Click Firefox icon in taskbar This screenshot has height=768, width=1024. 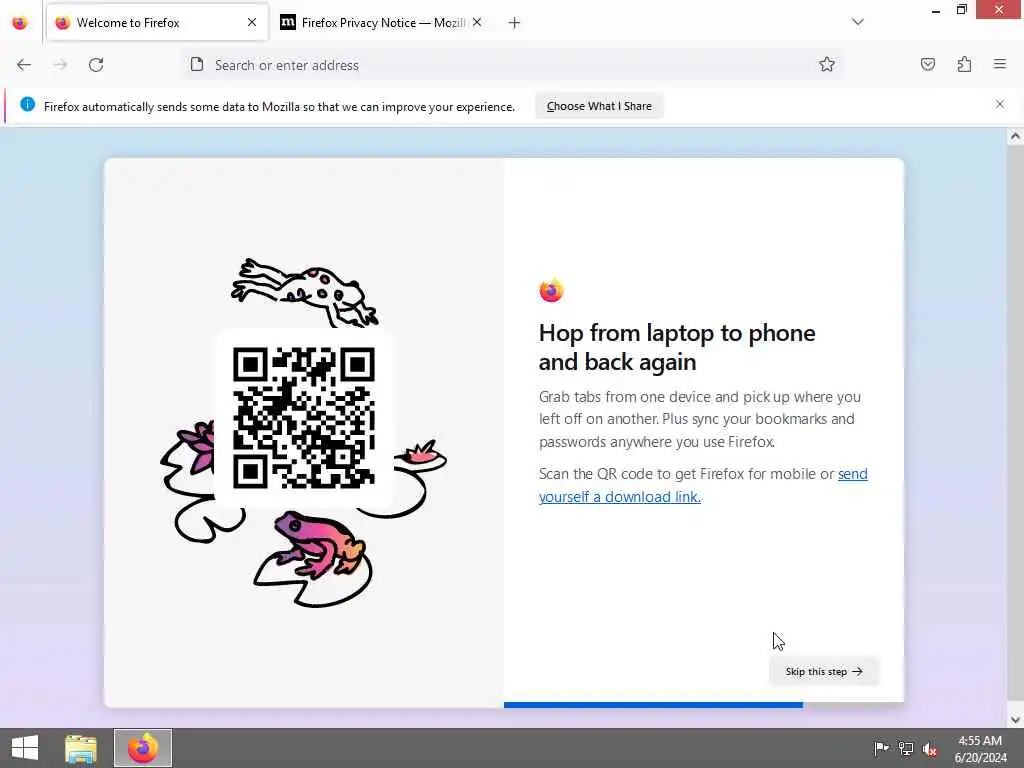tap(143, 748)
